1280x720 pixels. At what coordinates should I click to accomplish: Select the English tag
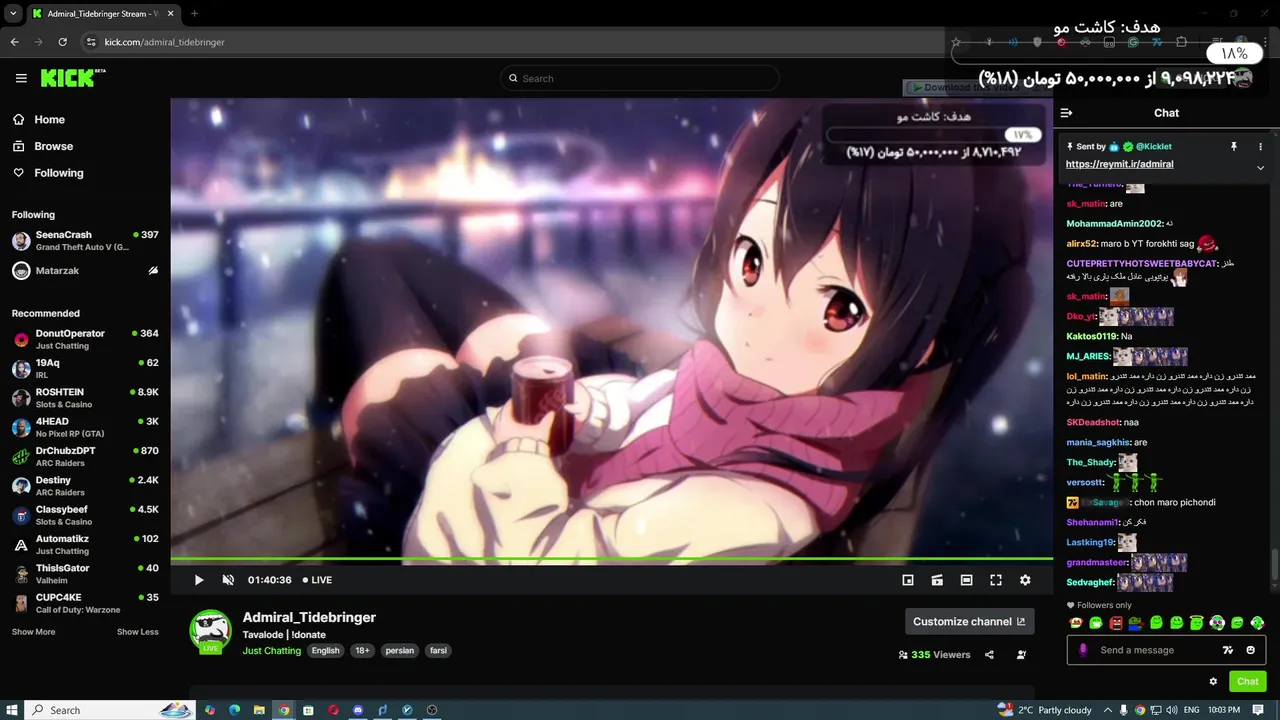(x=325, y=650)
